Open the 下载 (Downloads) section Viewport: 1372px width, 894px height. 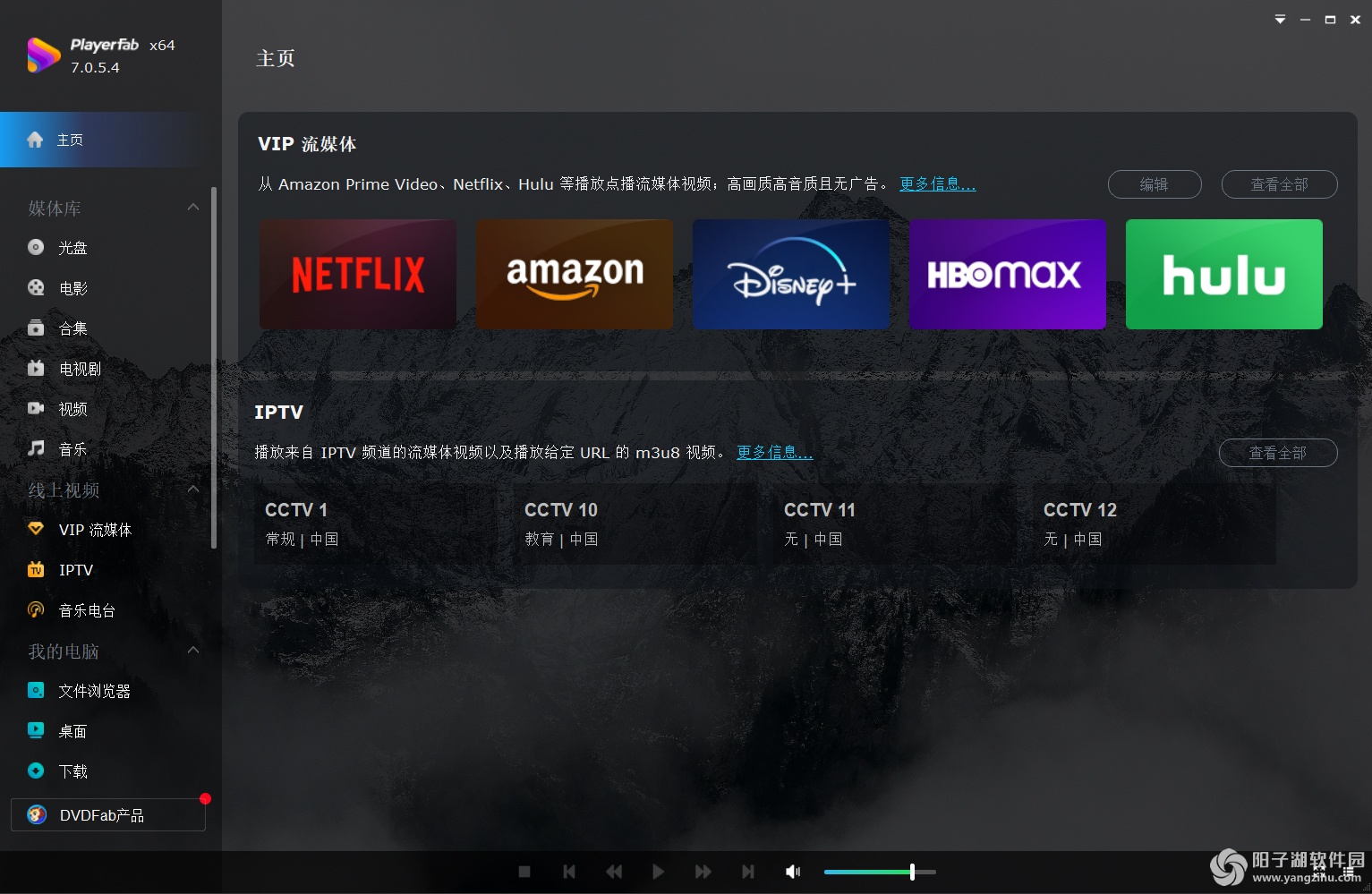click(x=72, y=771)
